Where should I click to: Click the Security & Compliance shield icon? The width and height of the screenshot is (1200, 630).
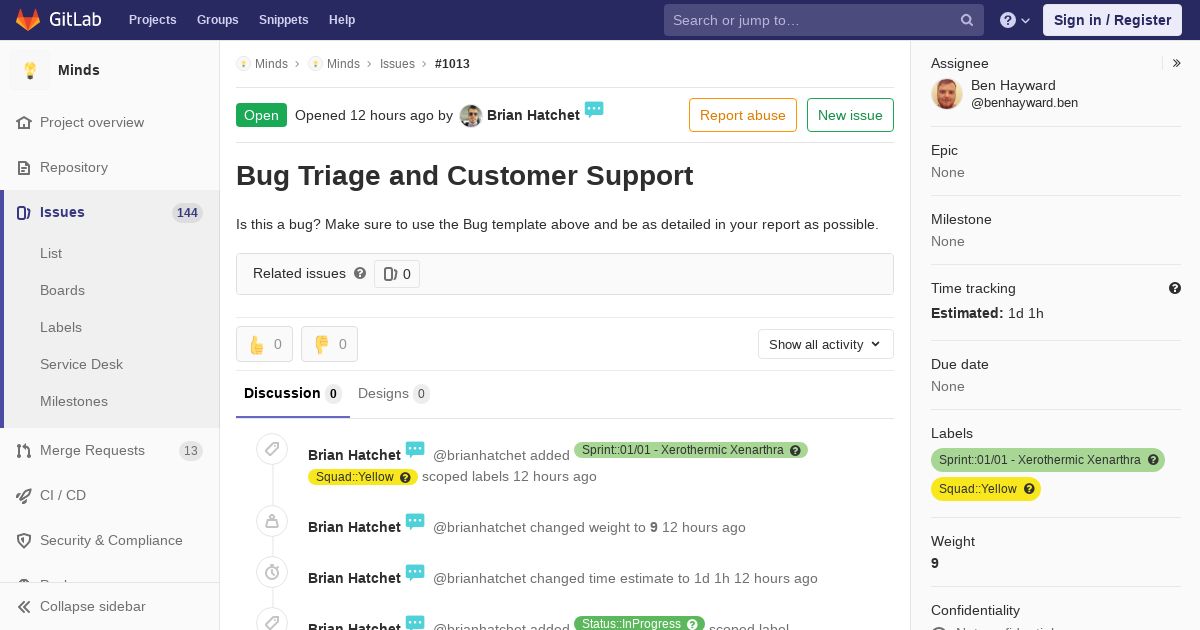[24, 540]
